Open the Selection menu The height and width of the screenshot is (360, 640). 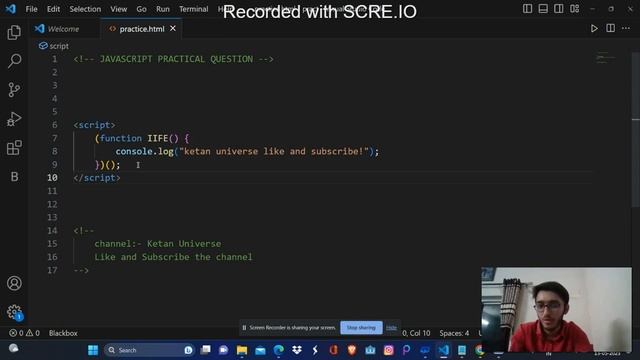point(85,9)
